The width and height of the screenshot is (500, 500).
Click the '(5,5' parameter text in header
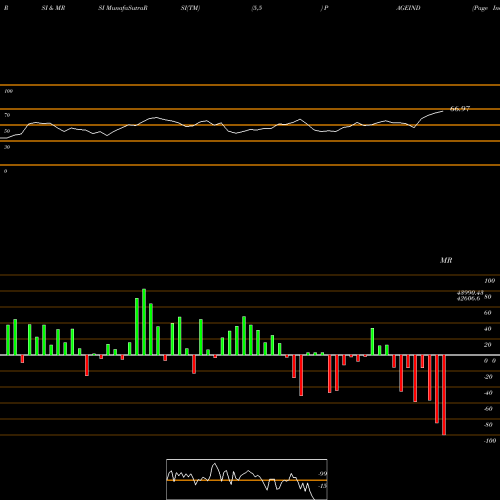tap(257, 8)
